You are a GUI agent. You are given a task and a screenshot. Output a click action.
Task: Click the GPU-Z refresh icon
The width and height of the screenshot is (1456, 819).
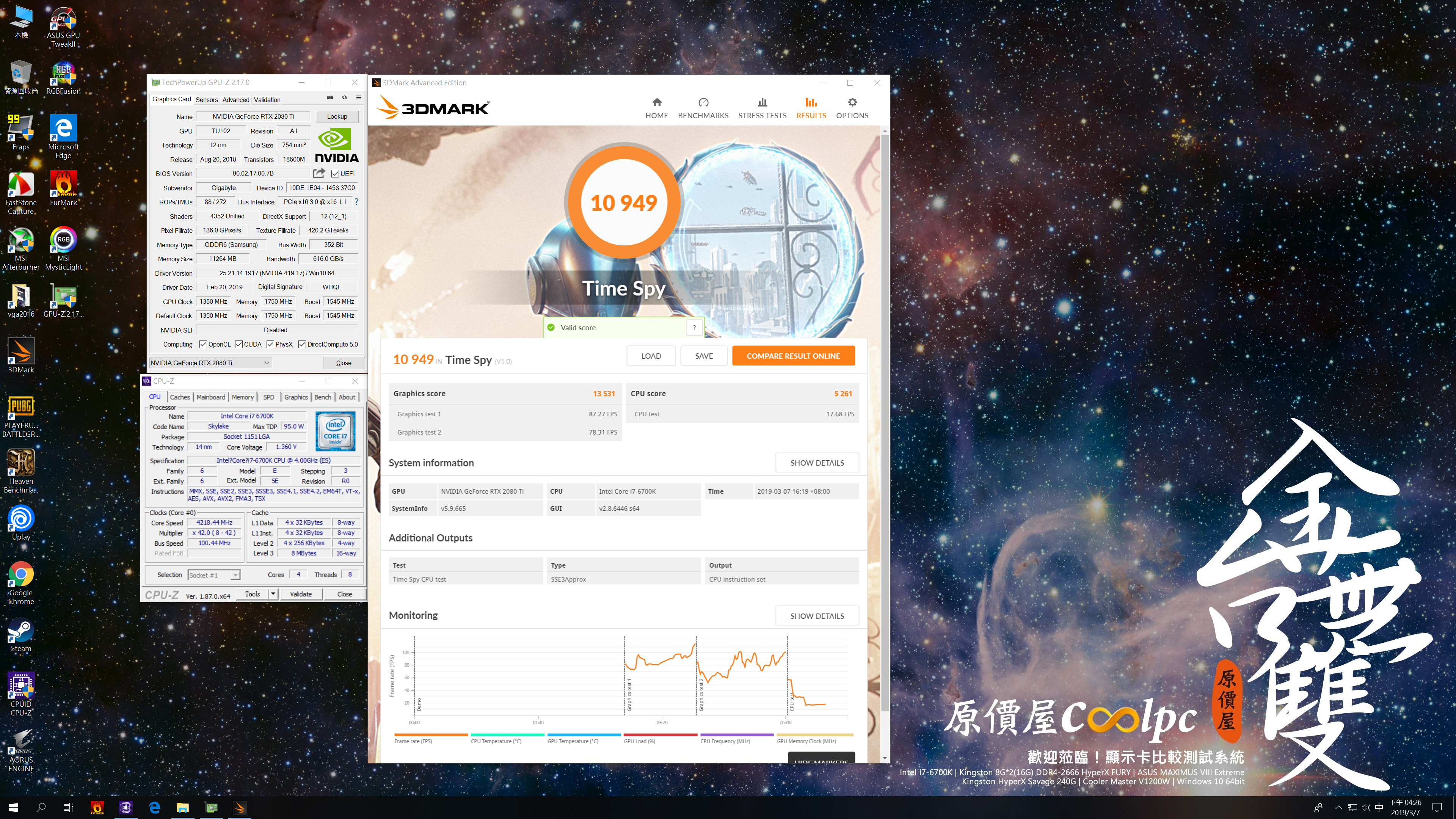tap(344, 98)
